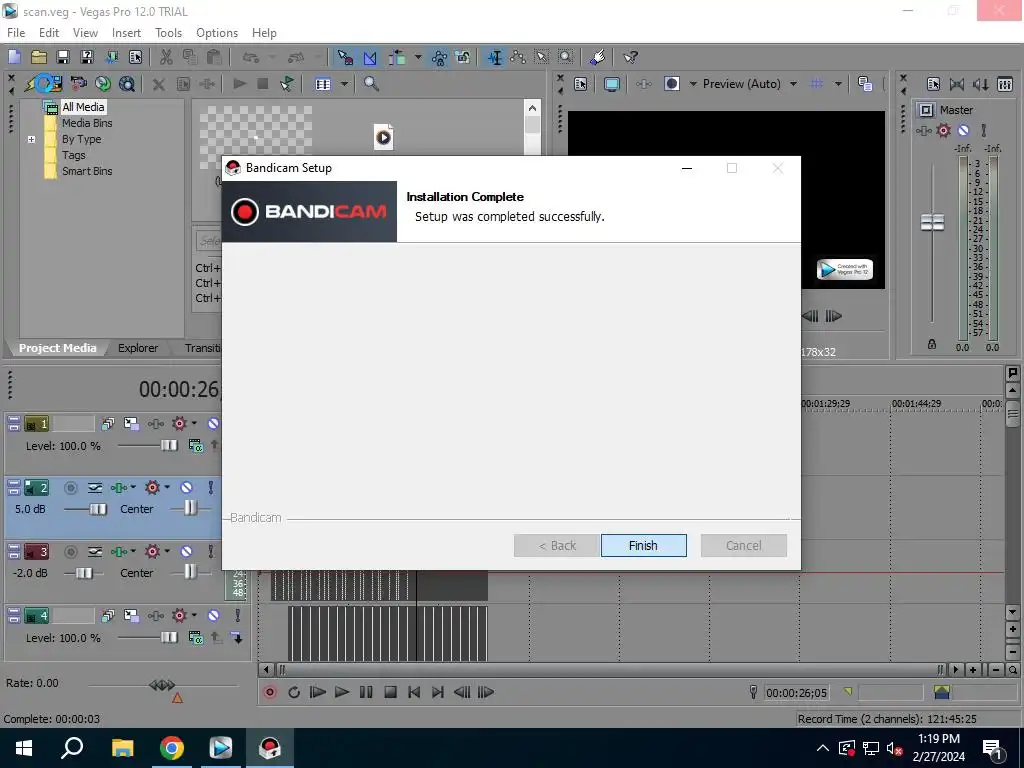Open the View menu

(x=85, y=33)
